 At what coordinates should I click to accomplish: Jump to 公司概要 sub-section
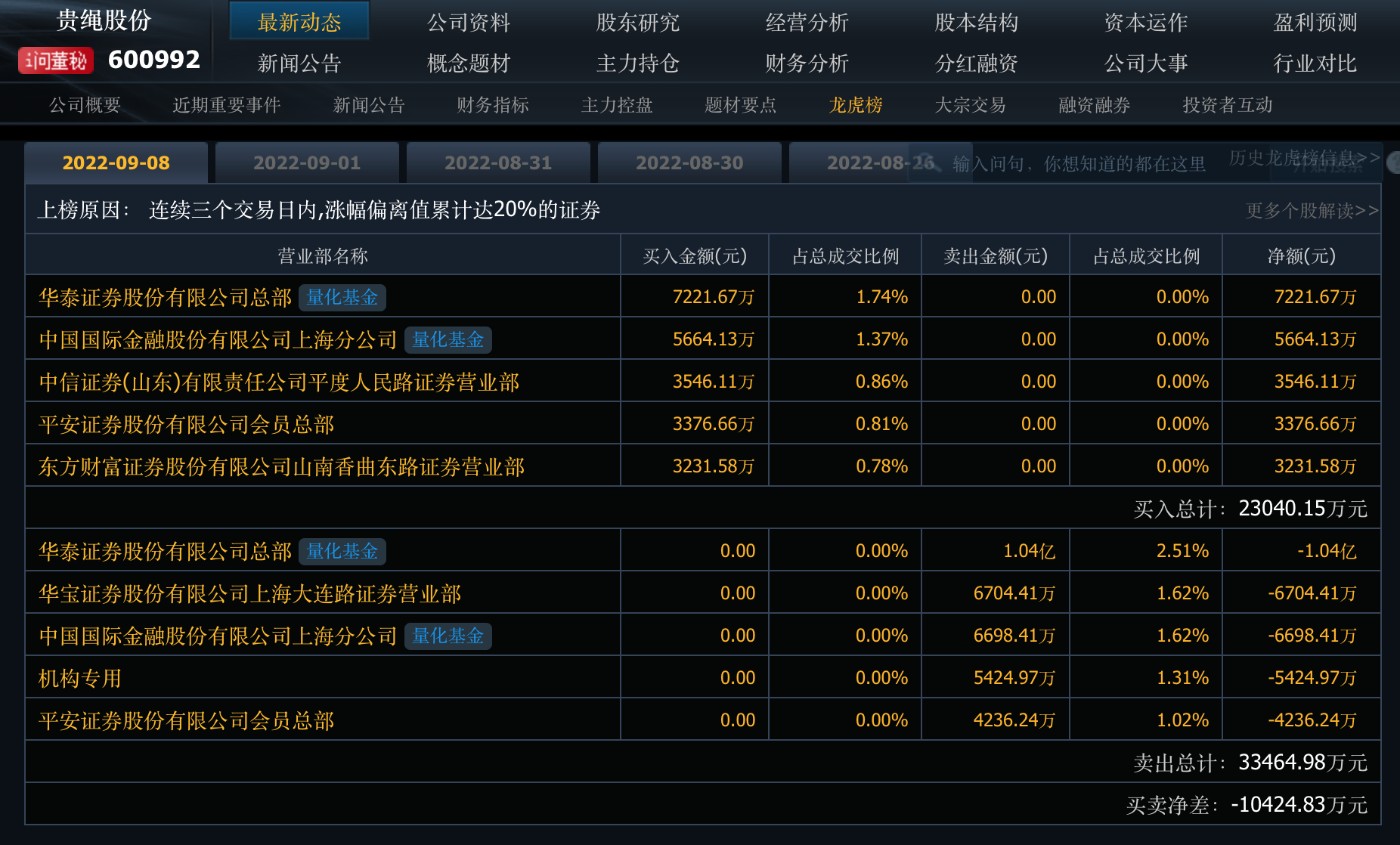click(85, 104)
